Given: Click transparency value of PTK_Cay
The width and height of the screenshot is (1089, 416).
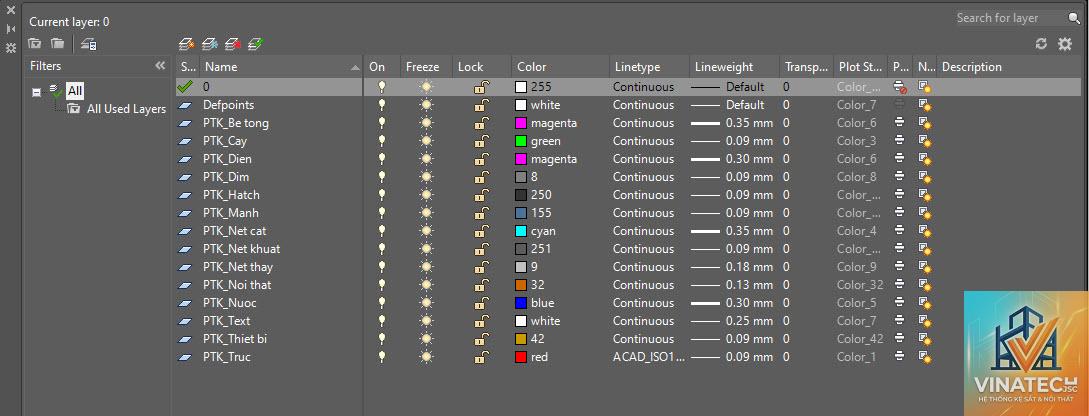Looking at the screenshot, I should point(786,141).
